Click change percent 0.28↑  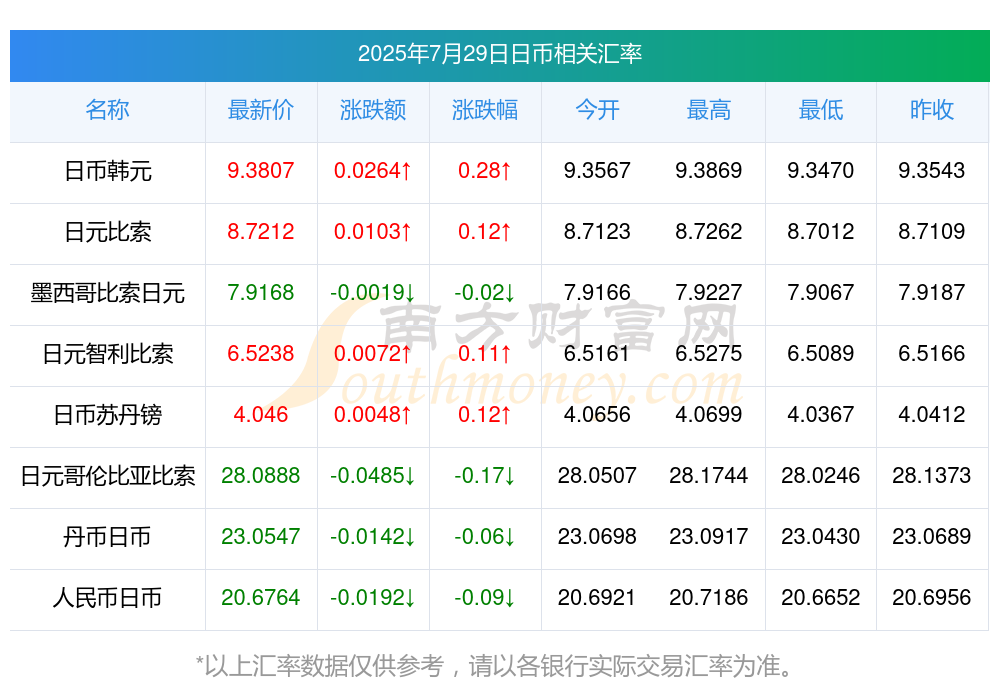tap(485, 170)
